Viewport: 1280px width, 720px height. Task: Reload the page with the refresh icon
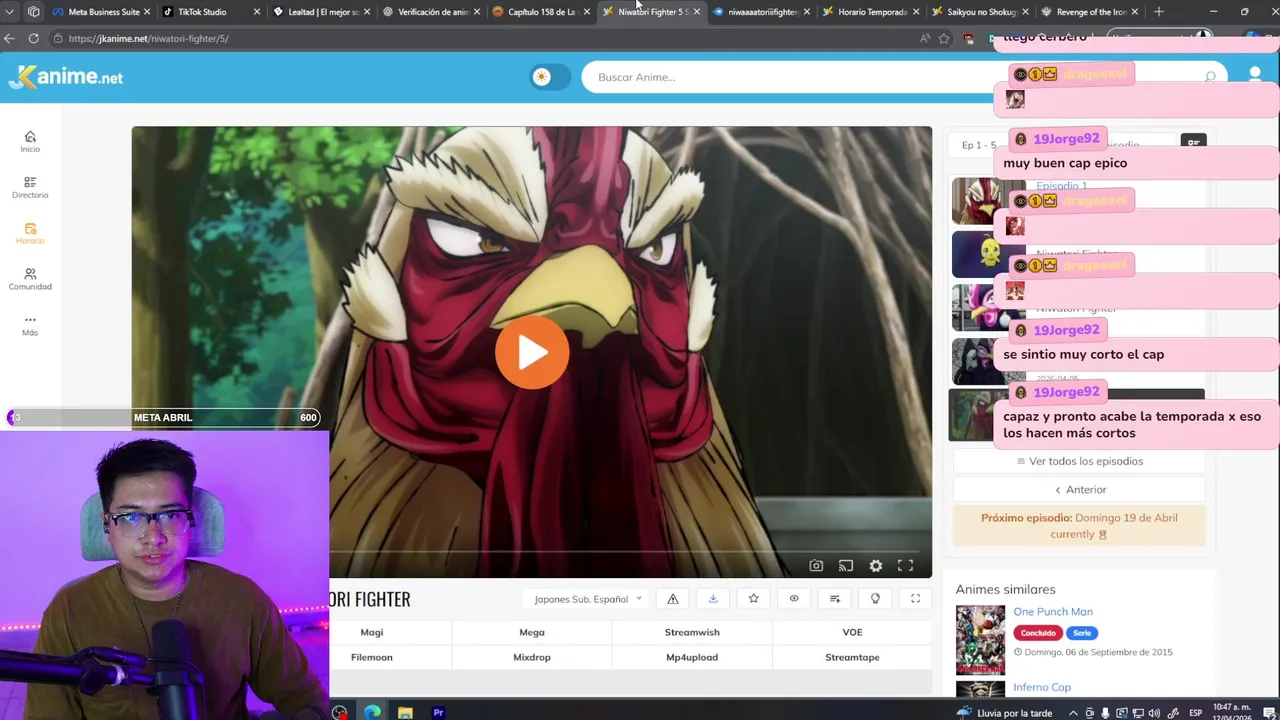point(33,38)
